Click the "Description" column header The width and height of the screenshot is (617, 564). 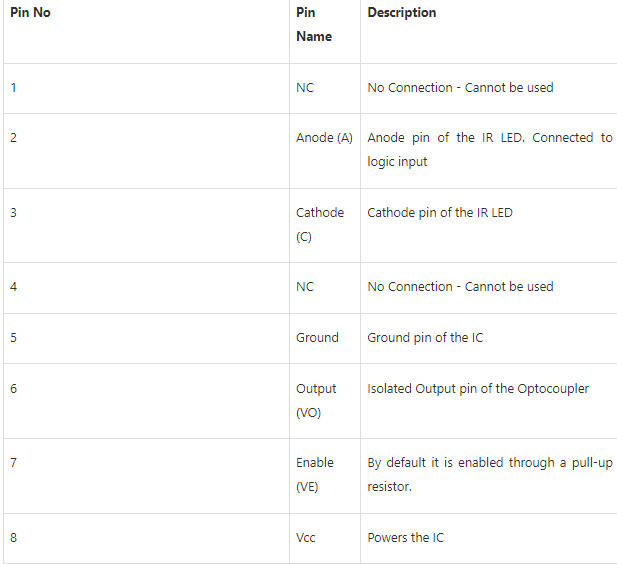(402, 13)
